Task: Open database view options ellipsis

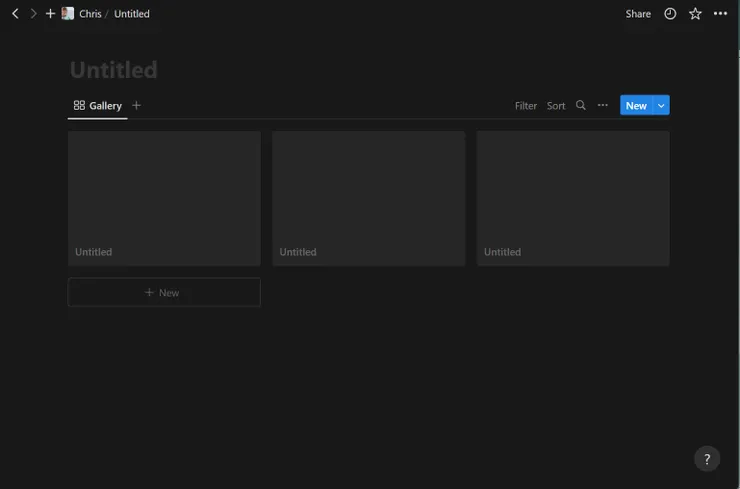Action: pos(603,105)
